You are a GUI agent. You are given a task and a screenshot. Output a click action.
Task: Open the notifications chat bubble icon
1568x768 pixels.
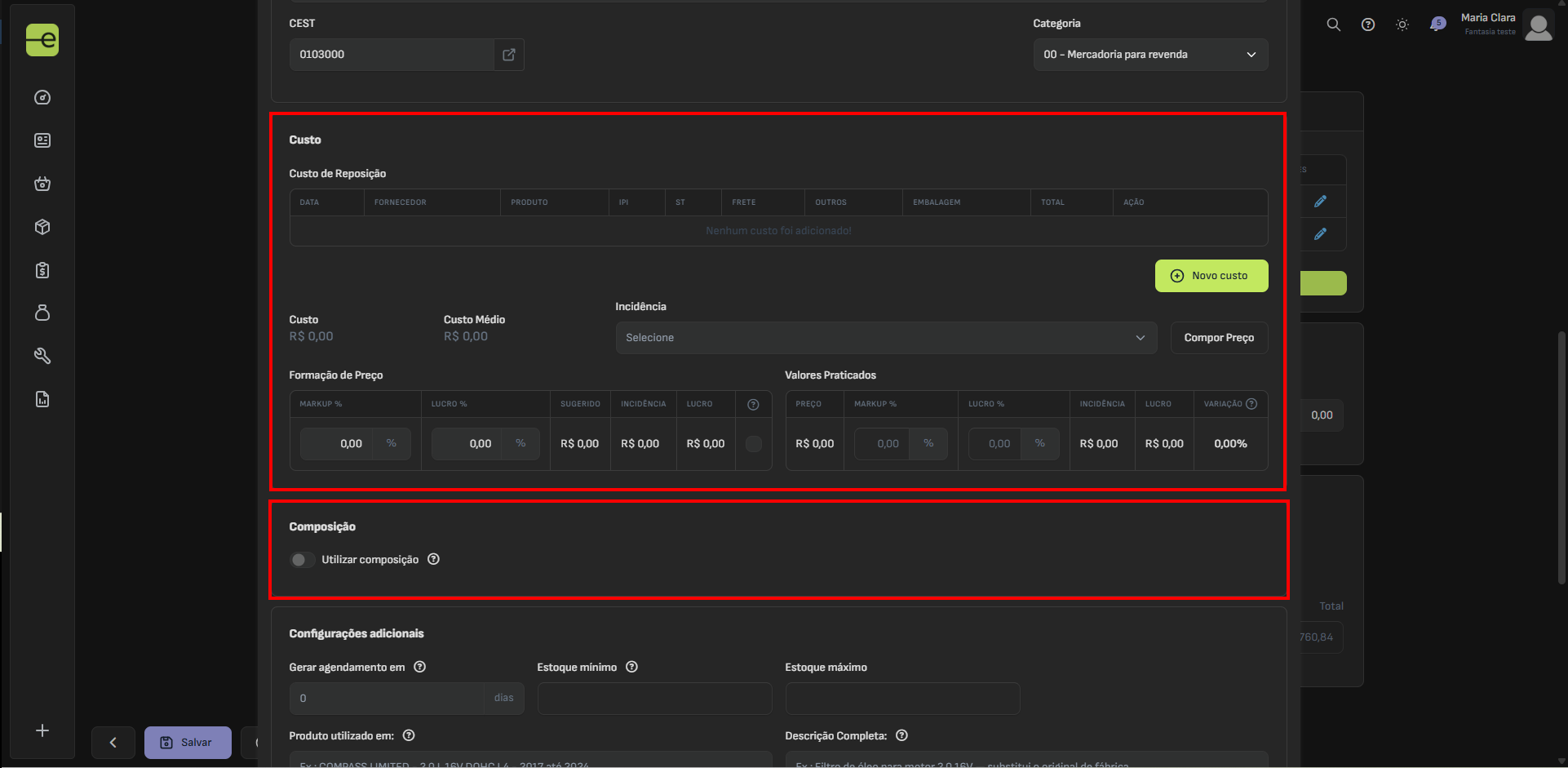tap(1437, 24)
